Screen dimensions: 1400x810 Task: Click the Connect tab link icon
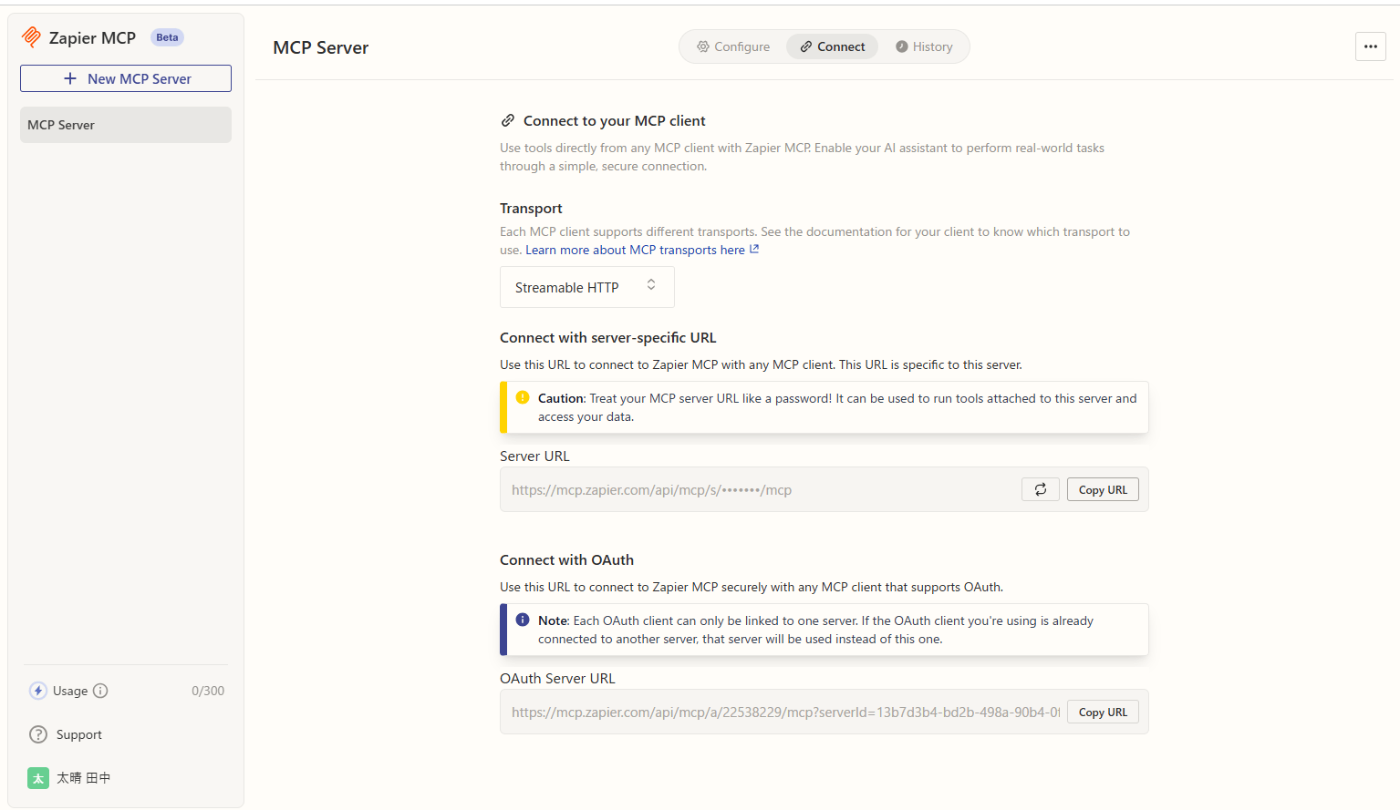click(x=806, y=47)
